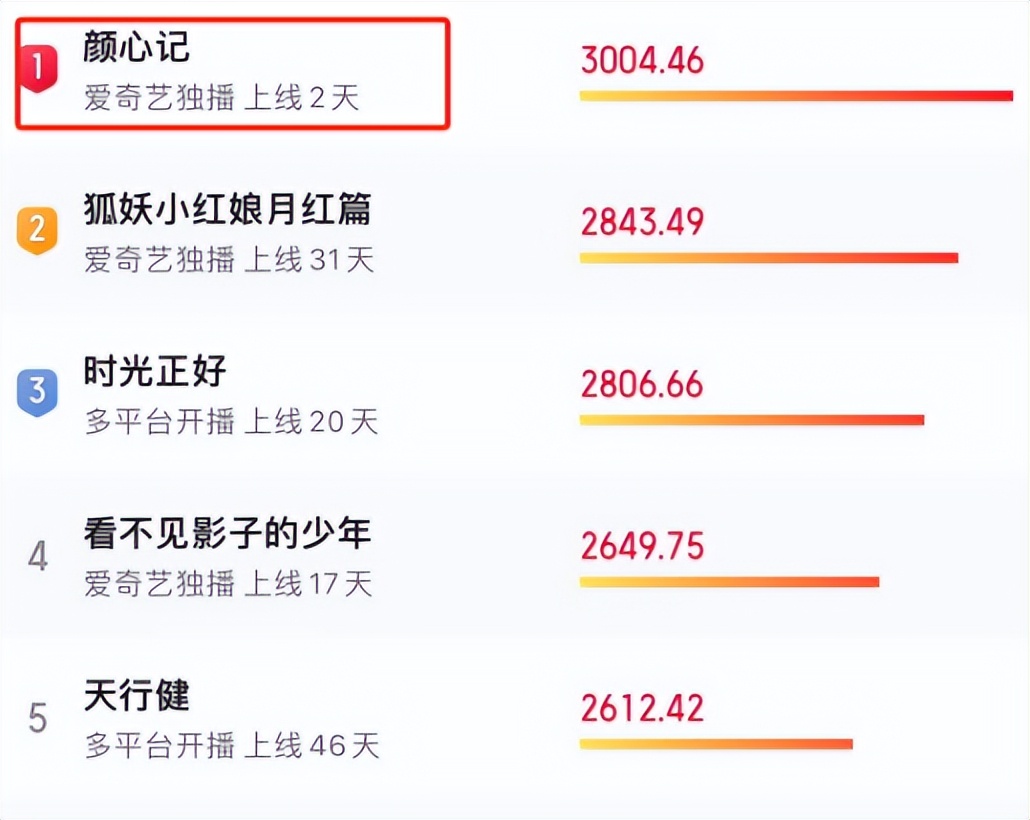Click the blue rank 3 badge
The width and height of the screenshot is (1030, 820).
point(37,391)
